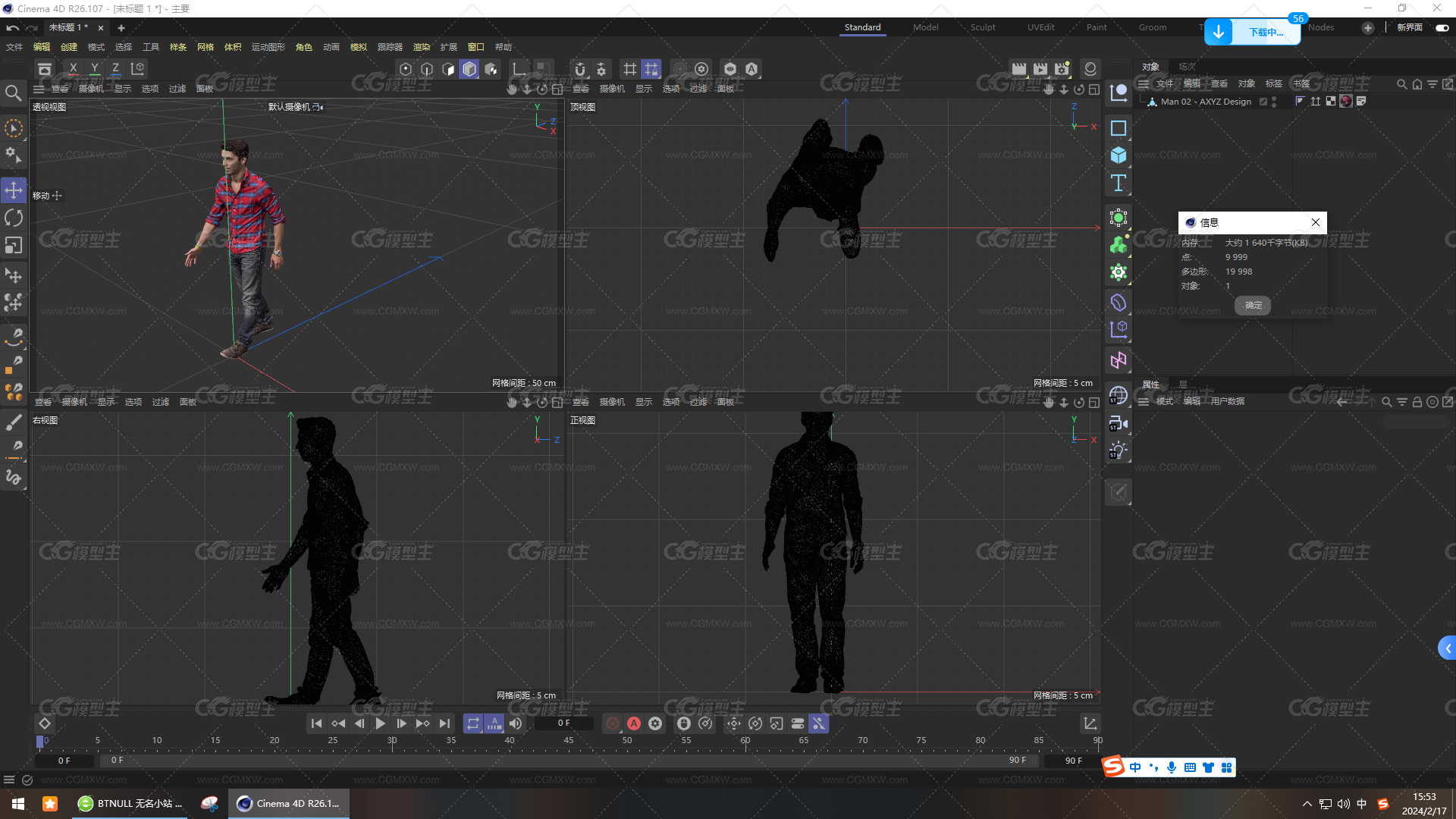
Task: Click the Use Model mode icon
Action: coord(469,69)
